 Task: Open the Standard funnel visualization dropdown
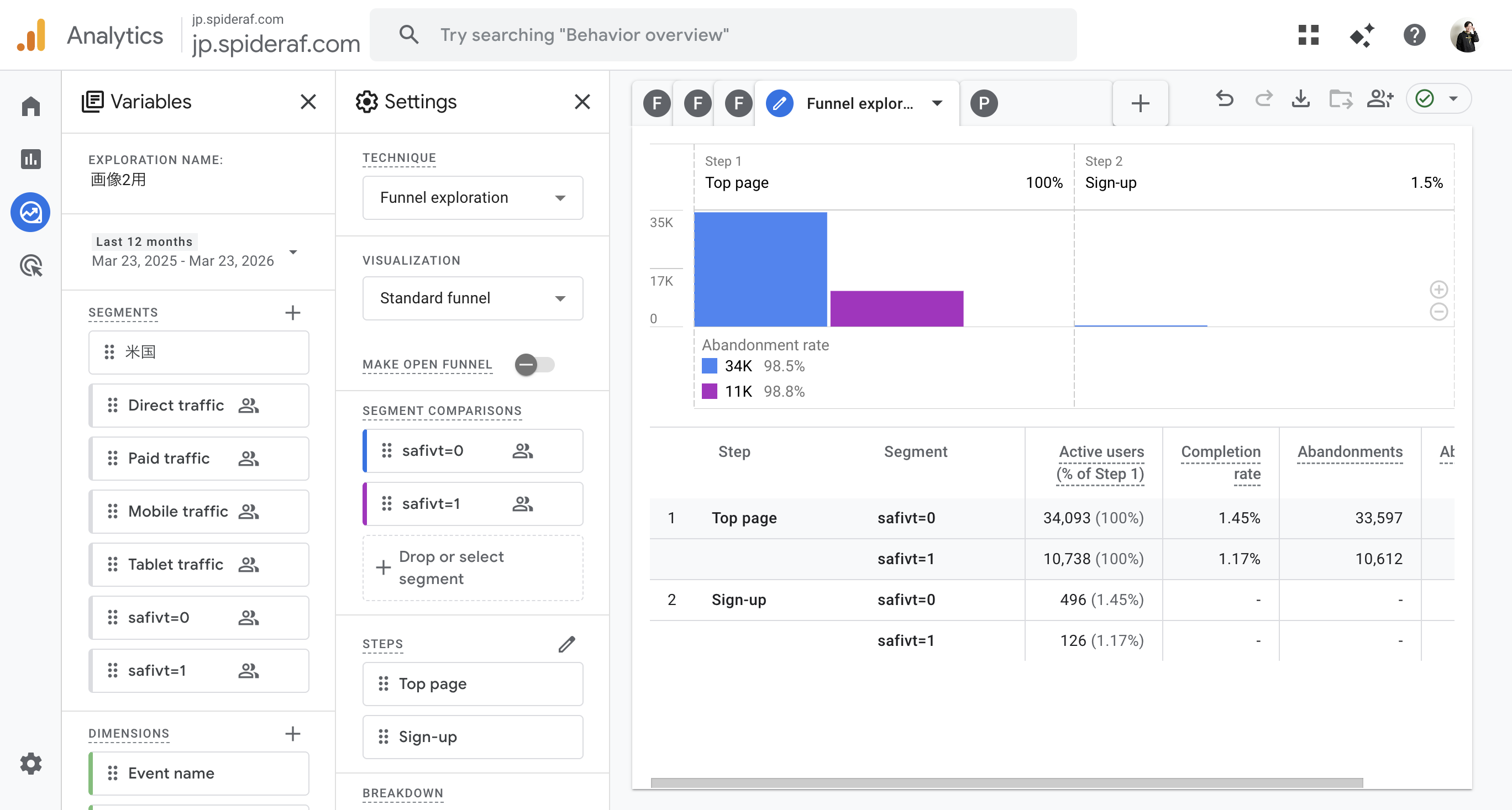coord(473,298)
